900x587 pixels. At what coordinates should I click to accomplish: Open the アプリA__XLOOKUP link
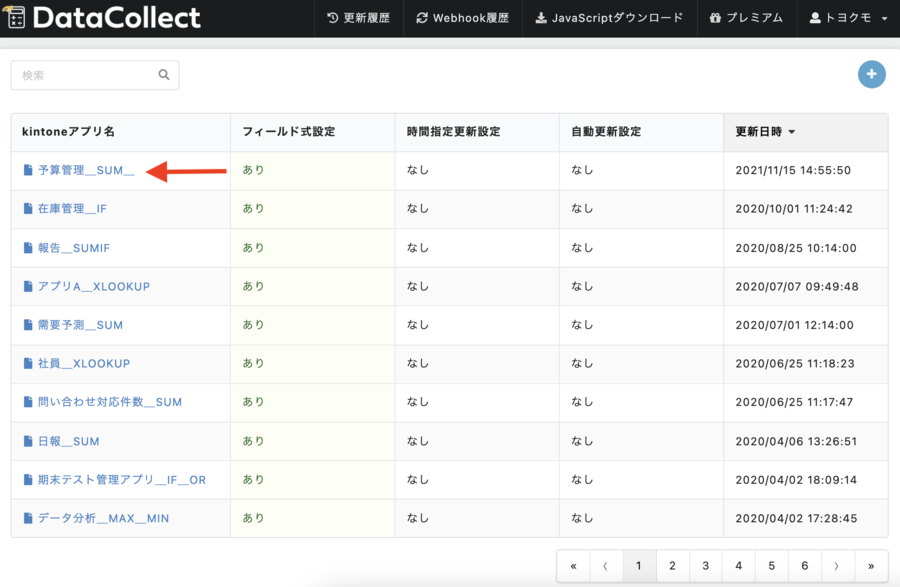tap(93, 287)
